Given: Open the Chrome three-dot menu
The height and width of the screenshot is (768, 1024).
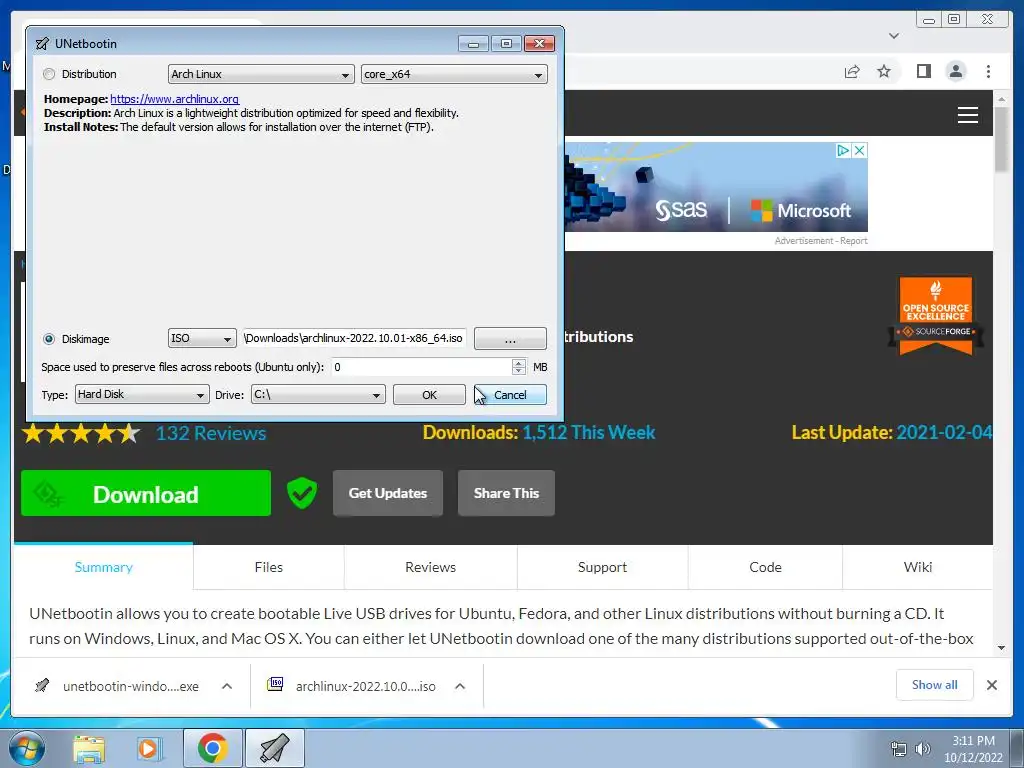Looking at the screenshot, I should point(988,71).
